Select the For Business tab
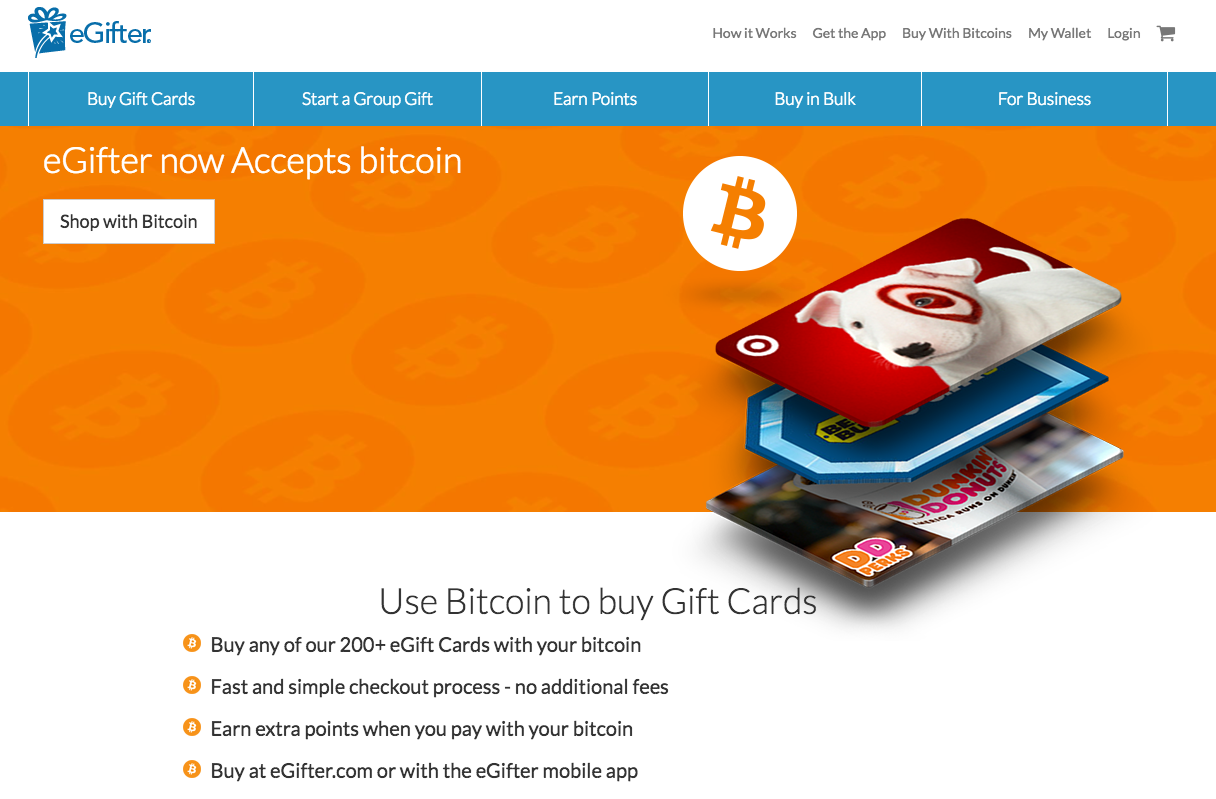This screenshot has height=799, width=1216. 1044,99
